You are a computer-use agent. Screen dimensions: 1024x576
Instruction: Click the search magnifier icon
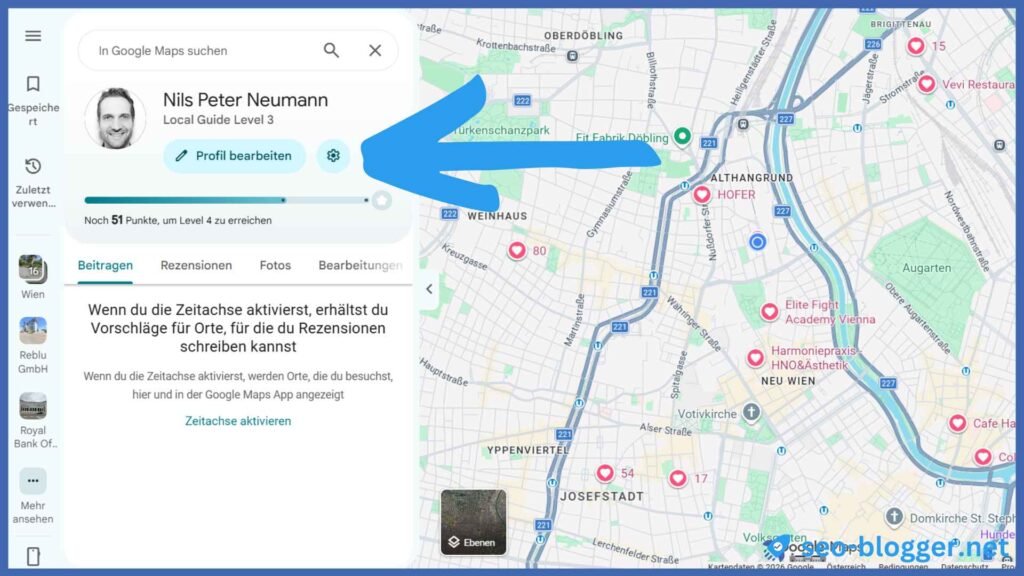click(x=331, y=50)
